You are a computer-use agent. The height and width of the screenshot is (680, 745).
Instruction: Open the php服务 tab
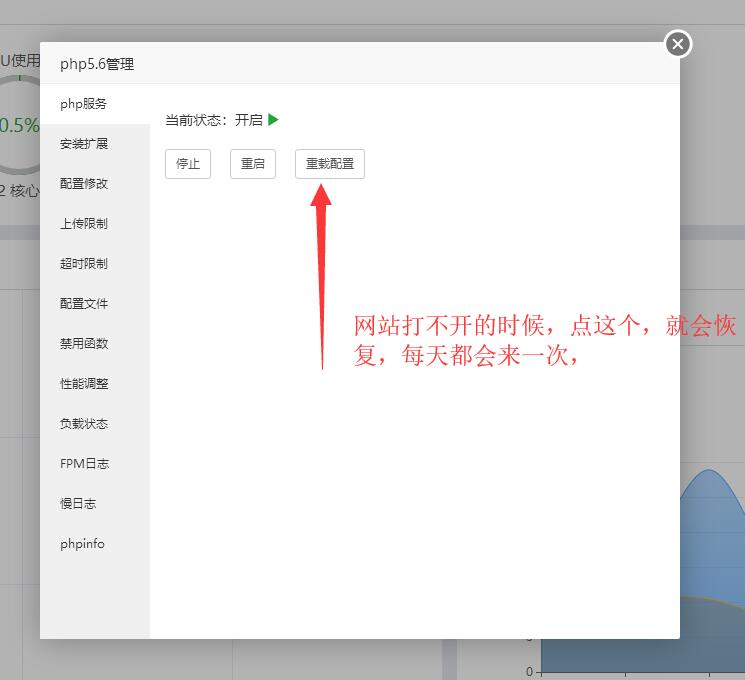pos(95,104)
